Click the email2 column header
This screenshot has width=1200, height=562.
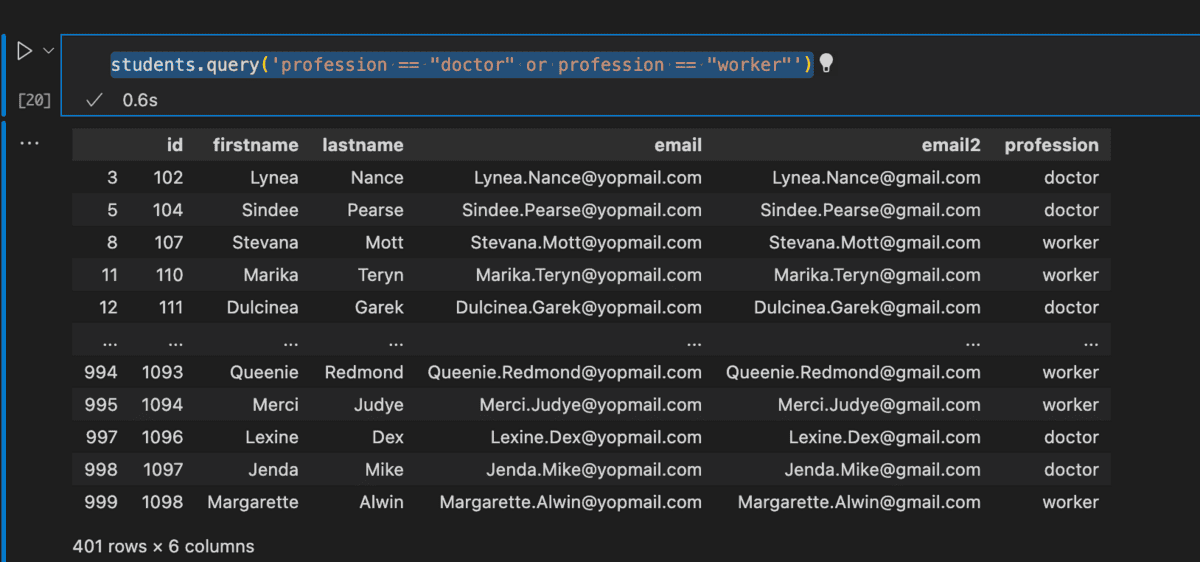tap(950, 145)
